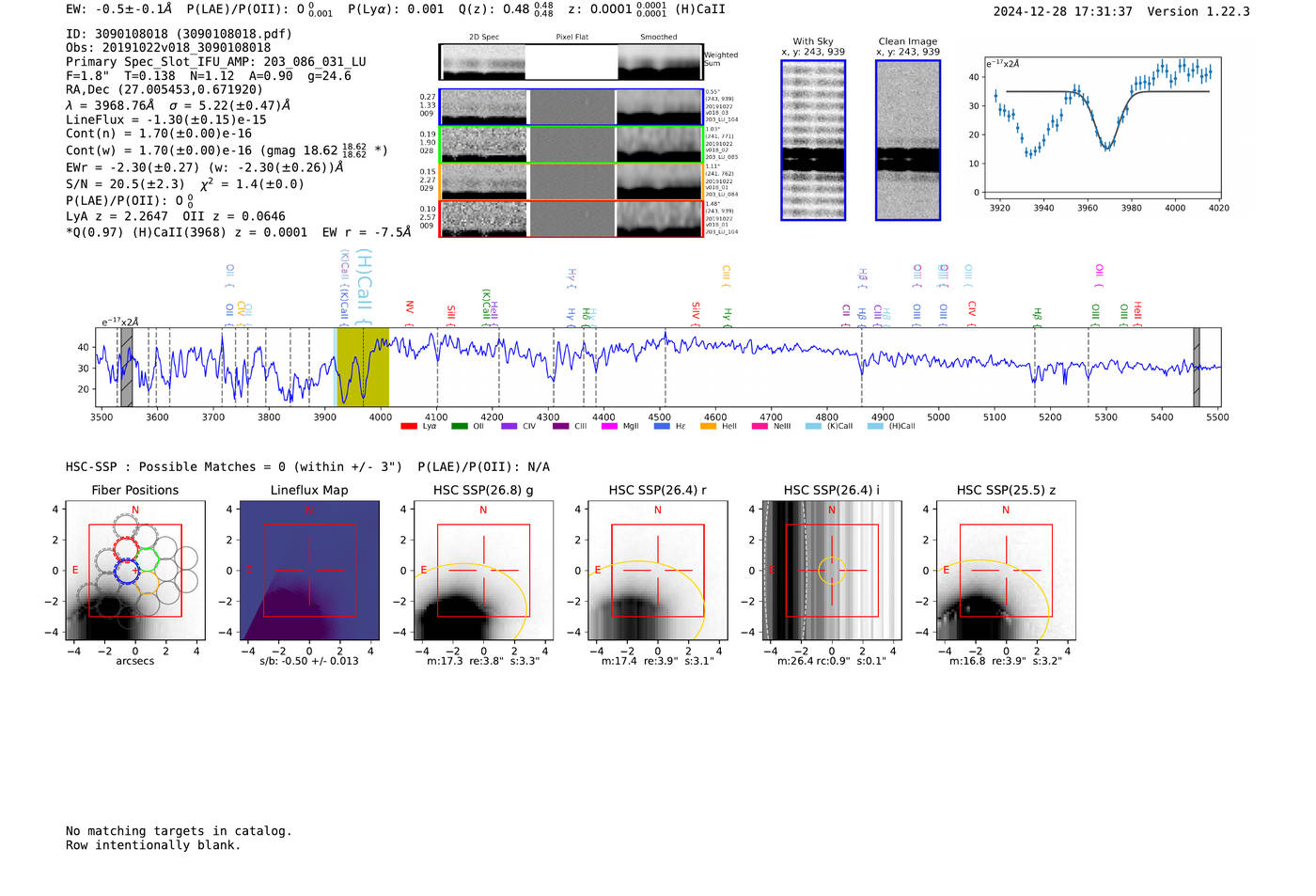Click the yellow highlighted band in the spectrum

(363, 367)
